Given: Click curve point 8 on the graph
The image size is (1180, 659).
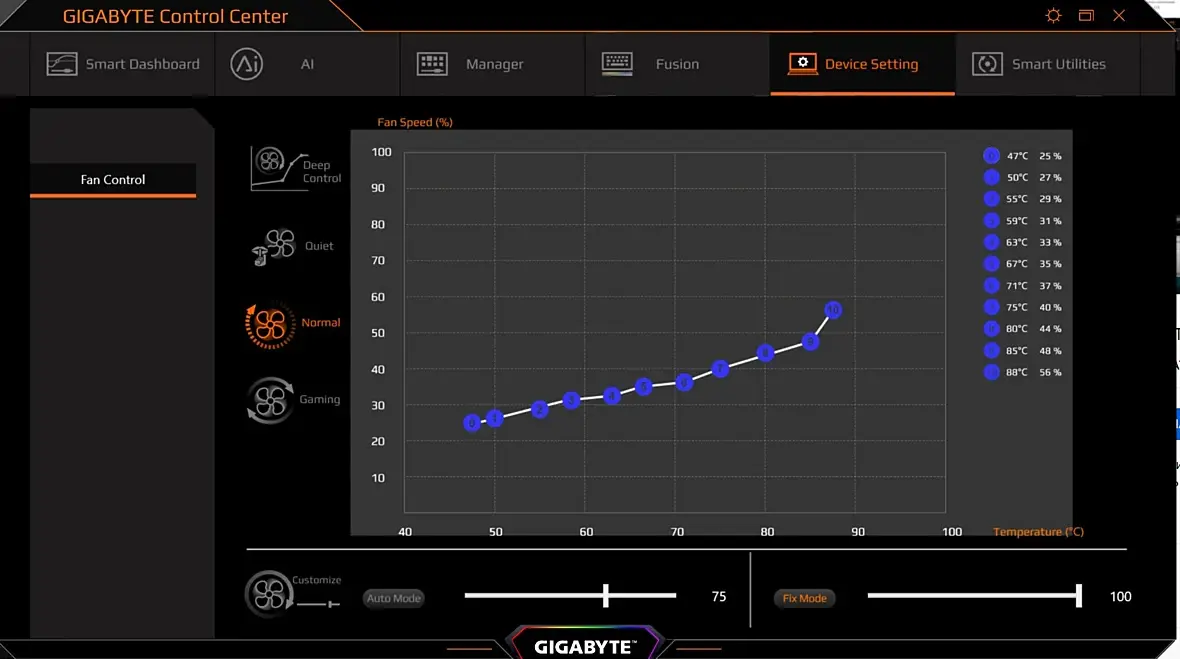Looking at the screenshot, I should [x=765, y=353].
